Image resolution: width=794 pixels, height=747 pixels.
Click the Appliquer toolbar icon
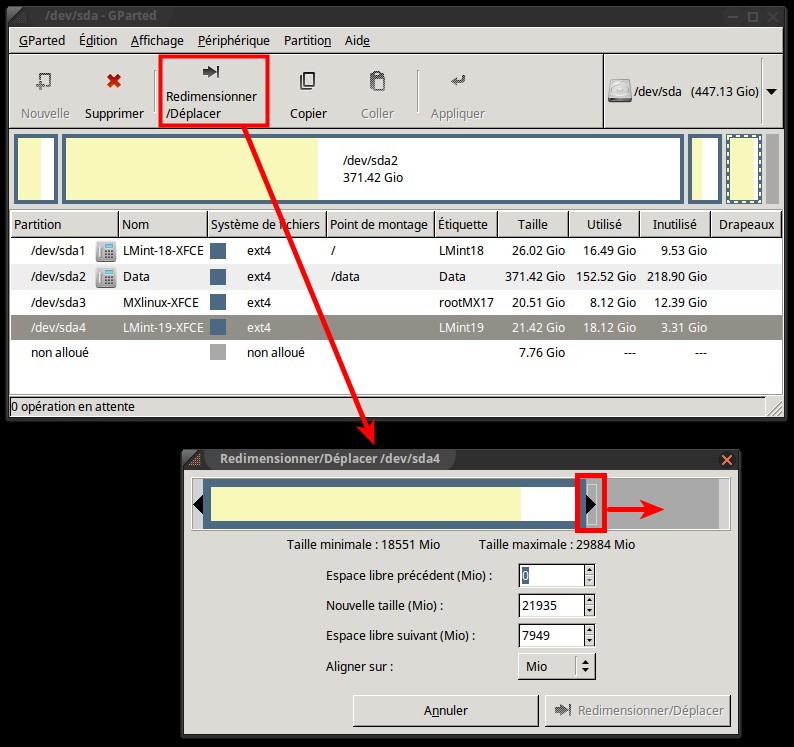[457, 81]
